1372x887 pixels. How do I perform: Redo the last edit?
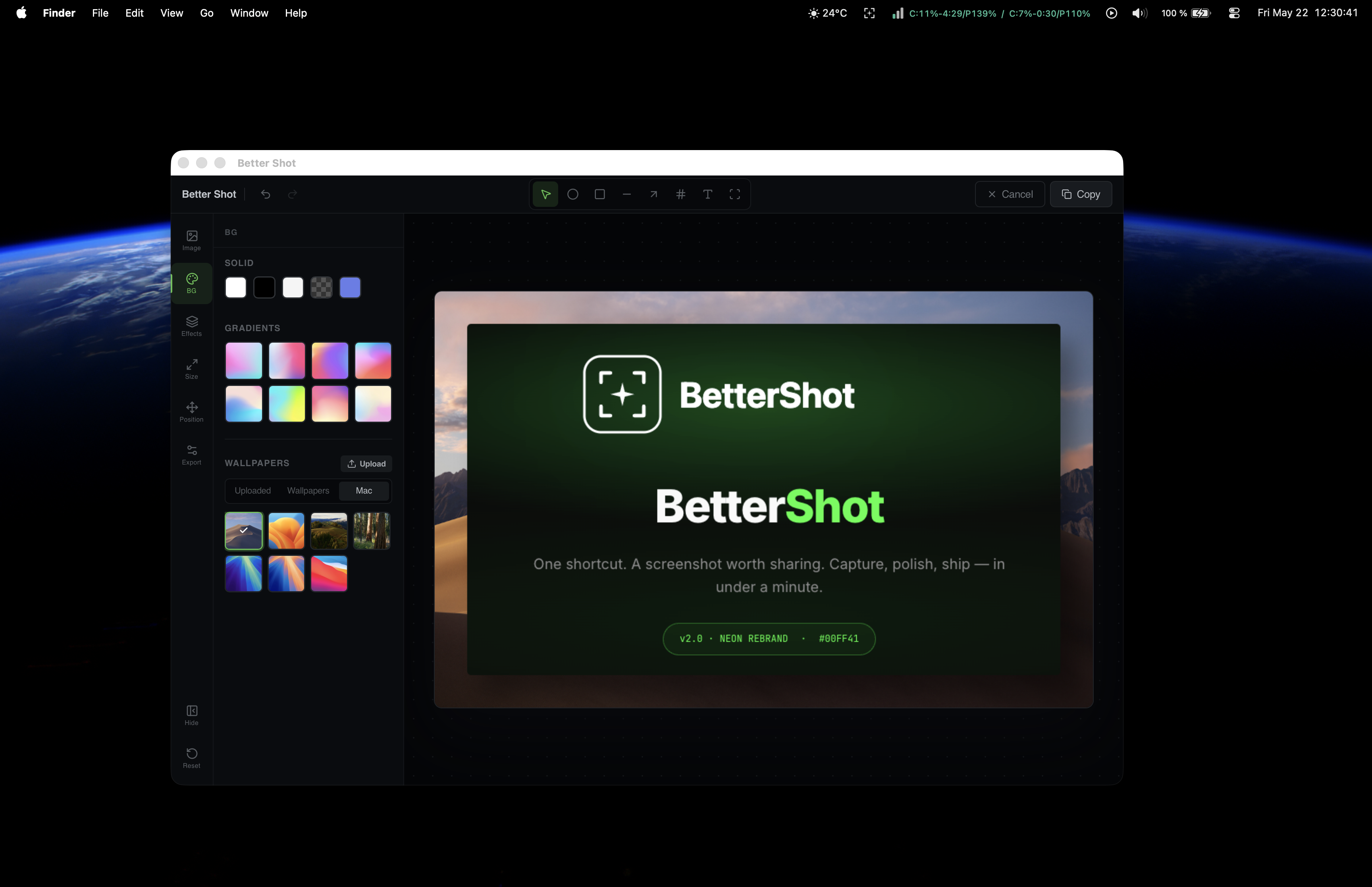pos(293,194)
